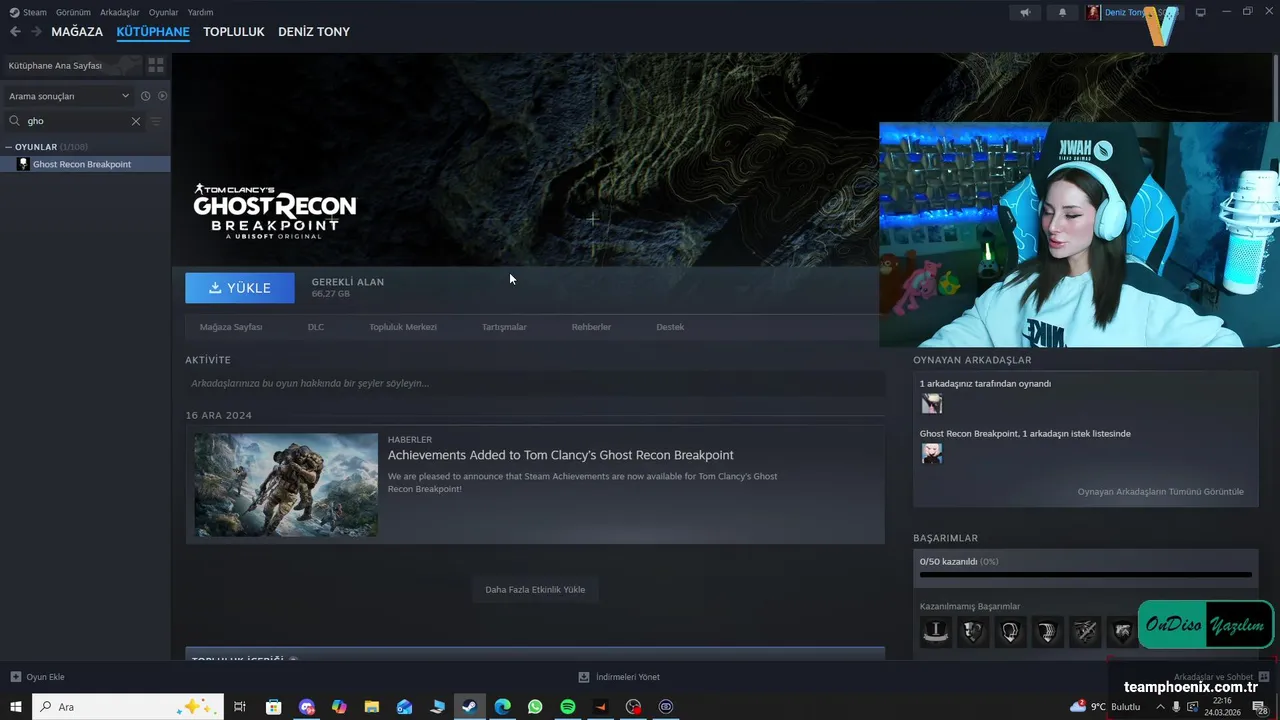Open the '0/50 kazanıldı' achievements summary
The height and width of the screenshot is (720, 1280).
[960, 562]
